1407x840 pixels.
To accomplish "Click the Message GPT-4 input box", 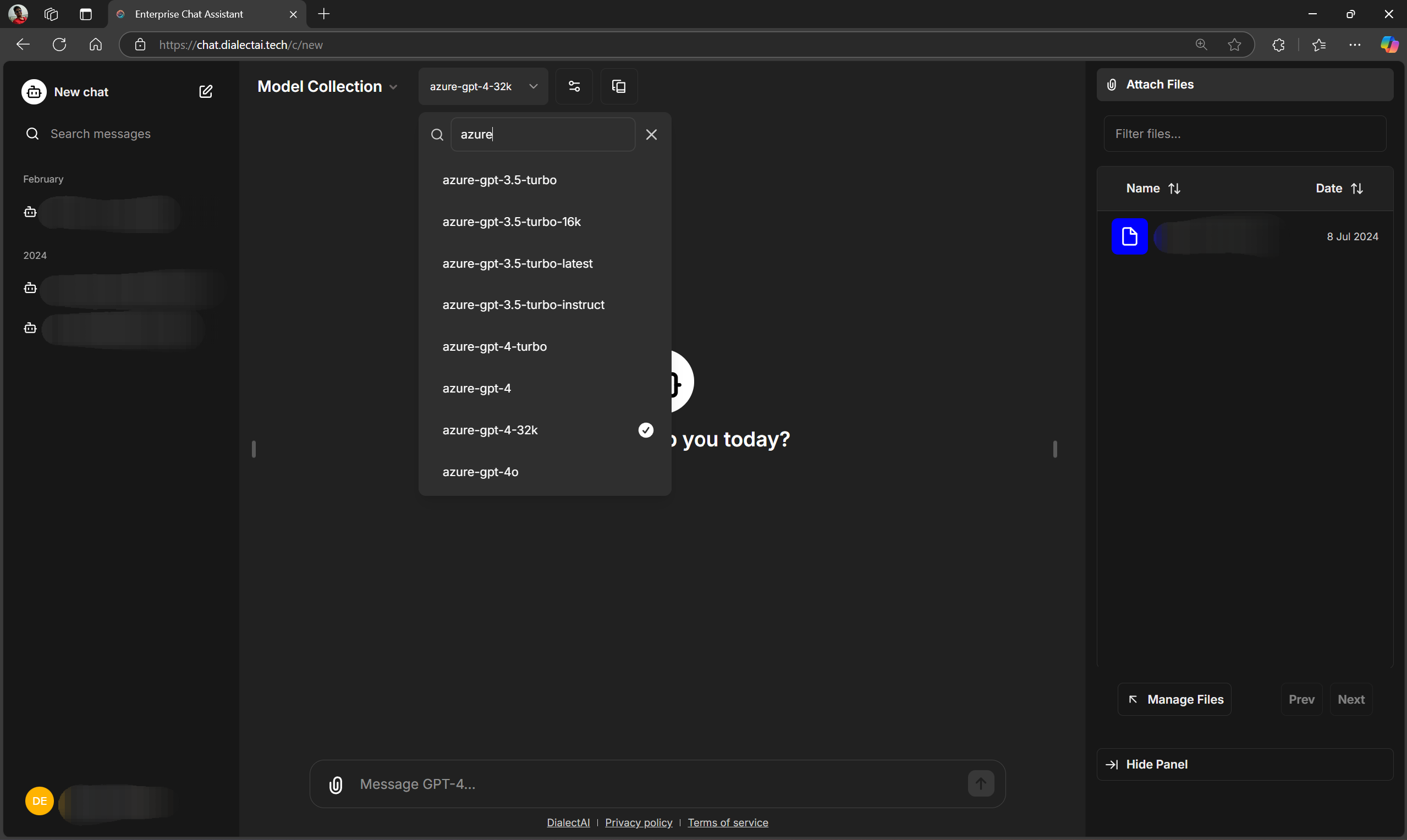I will pyautogui.click(x=657, y=784).
